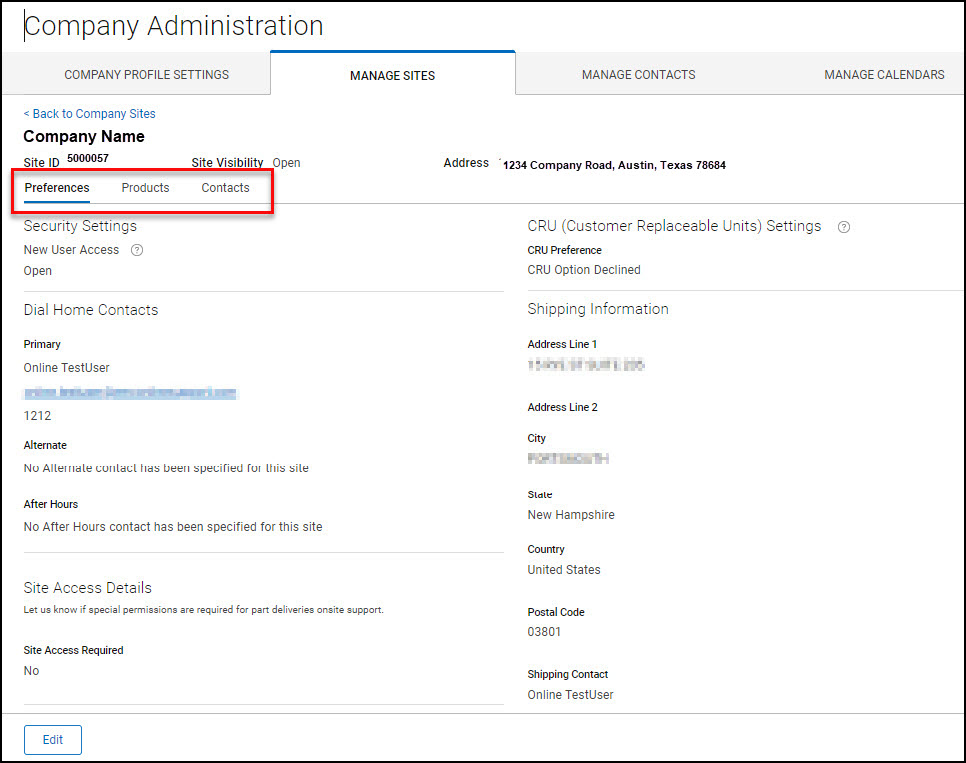Click the postal code 03801

pyautogui.click(x=544, y=632)
